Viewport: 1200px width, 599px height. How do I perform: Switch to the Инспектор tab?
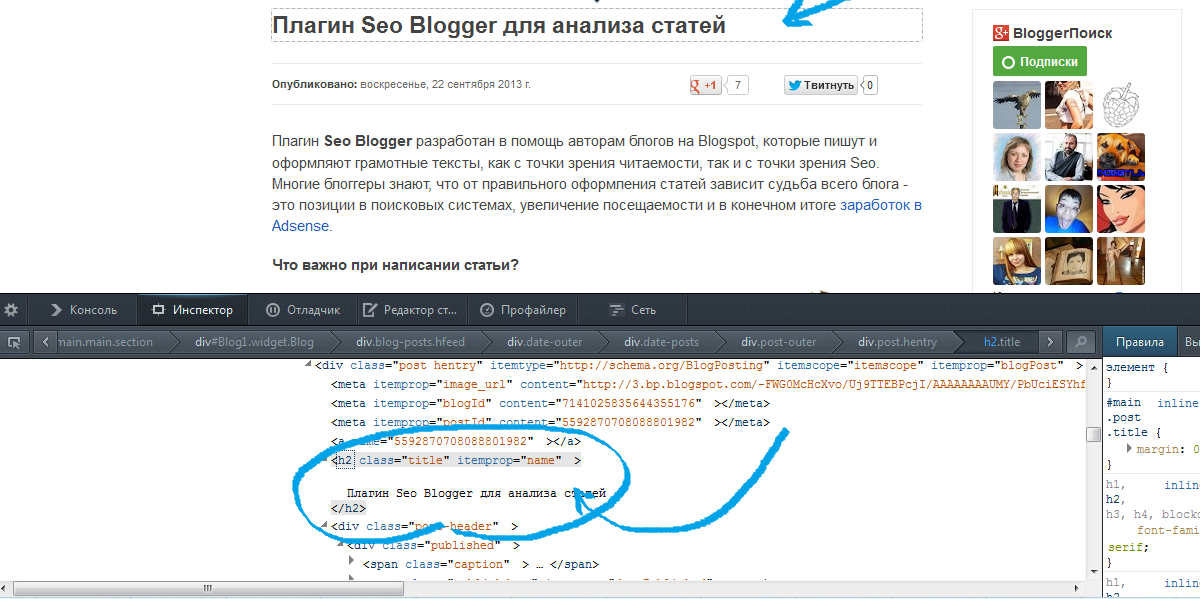(x=192, y=310)
